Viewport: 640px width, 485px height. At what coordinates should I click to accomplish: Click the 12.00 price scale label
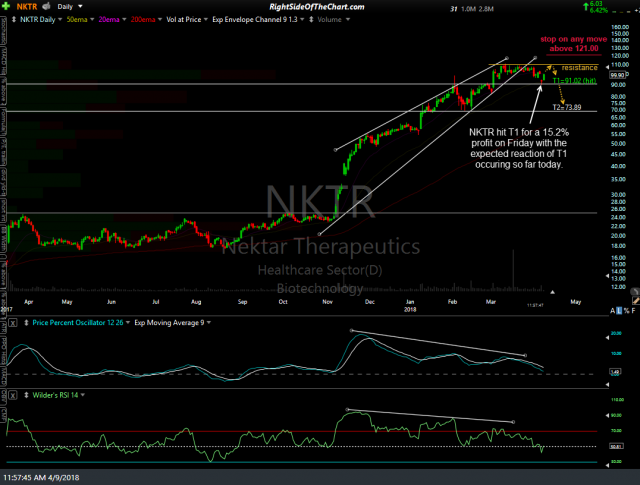pyautogui.click(x=618, y=287)
